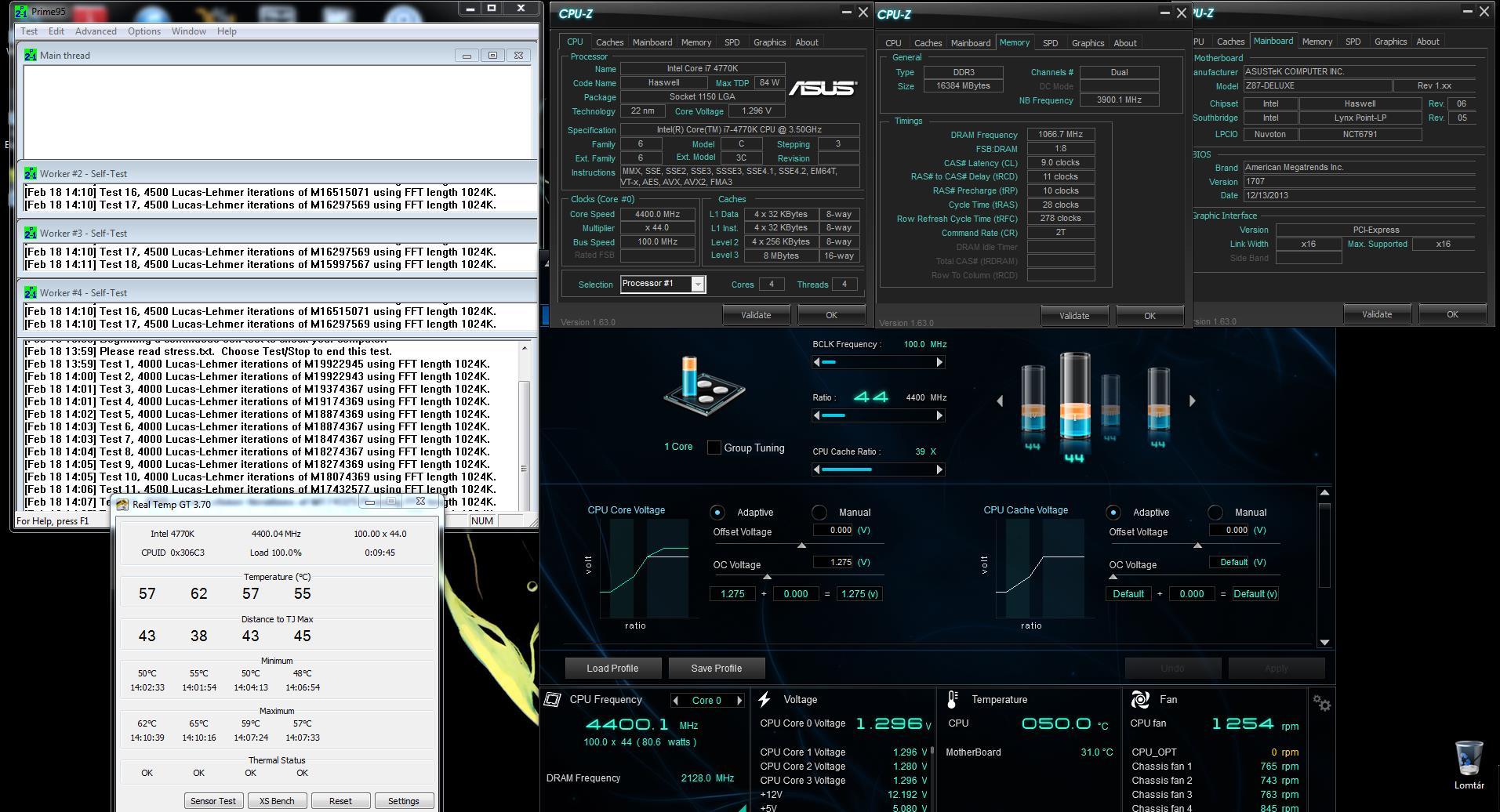Decrease CPU Ratio with left arrow
The height and width of the screenshot is (812, 1500).
817,415
